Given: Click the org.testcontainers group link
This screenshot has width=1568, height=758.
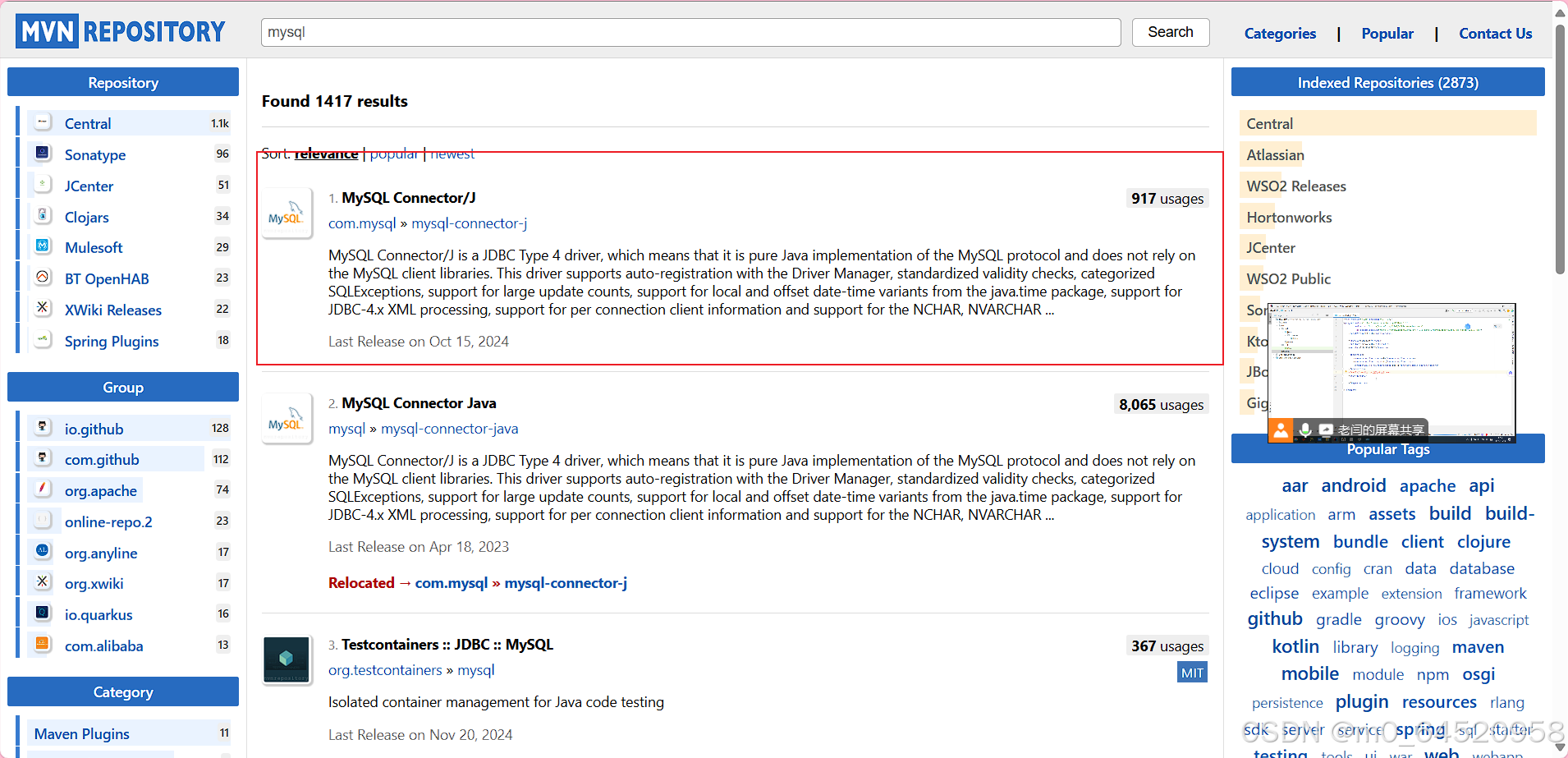Looking at the screenshot, I should click(385, 670).
